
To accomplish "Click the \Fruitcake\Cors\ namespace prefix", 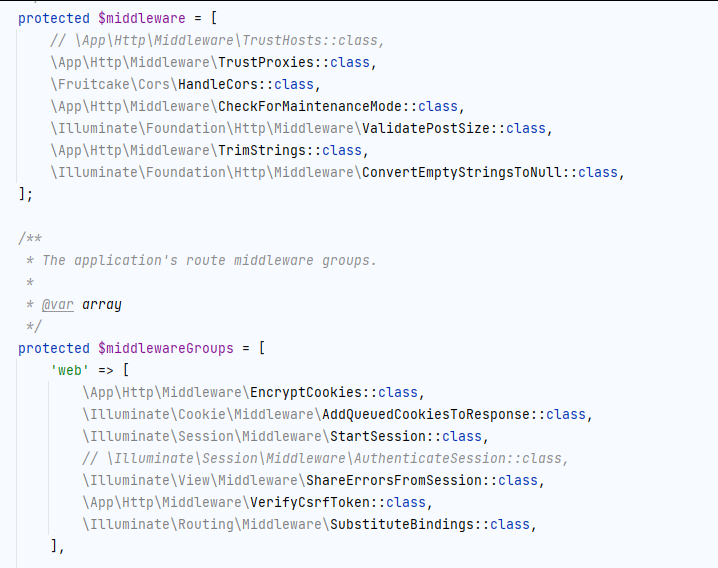I will 114,84.
